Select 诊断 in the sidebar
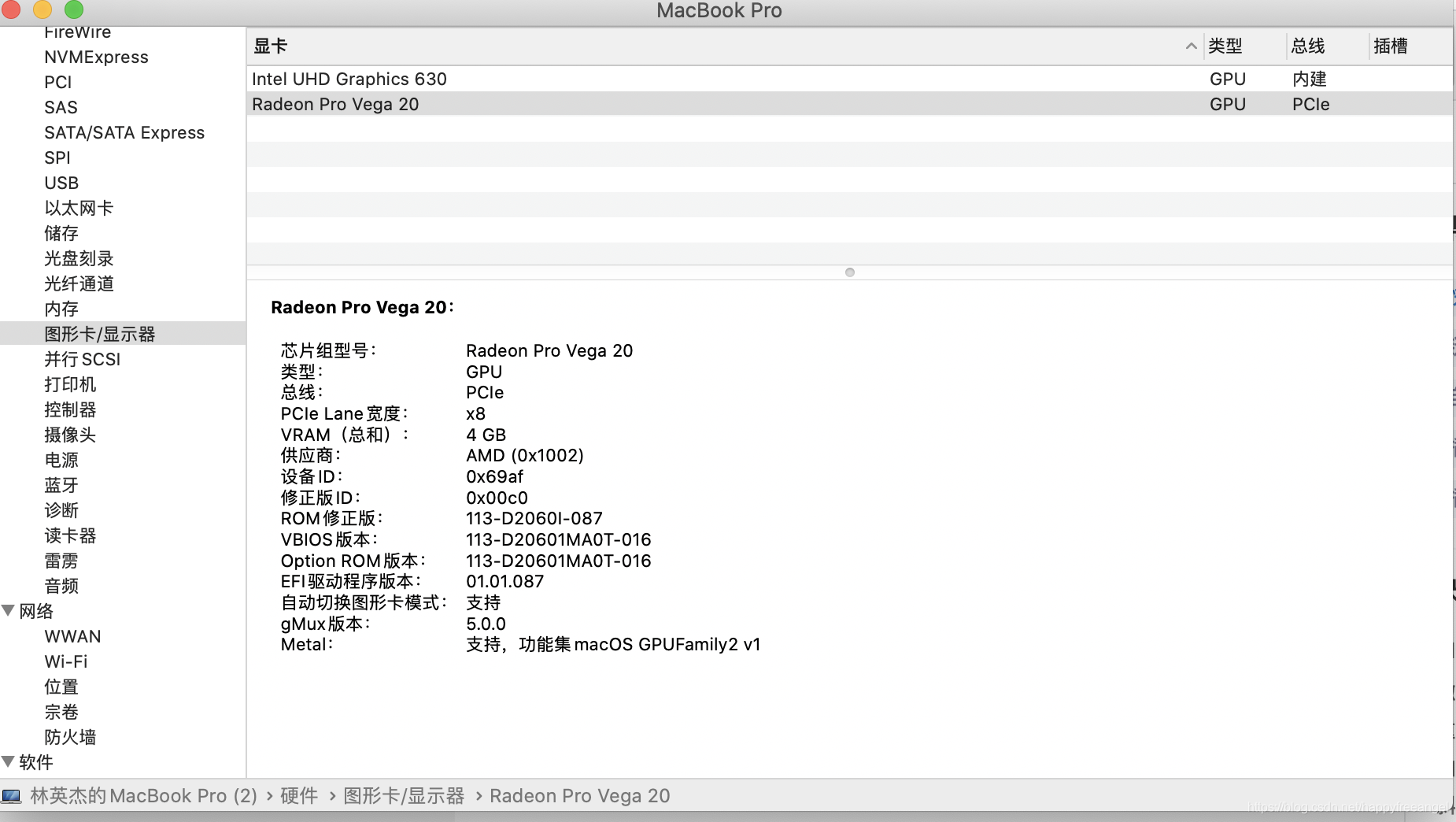Image resolution: width=1456 pixels, height=822 pixels. point(61,511)
